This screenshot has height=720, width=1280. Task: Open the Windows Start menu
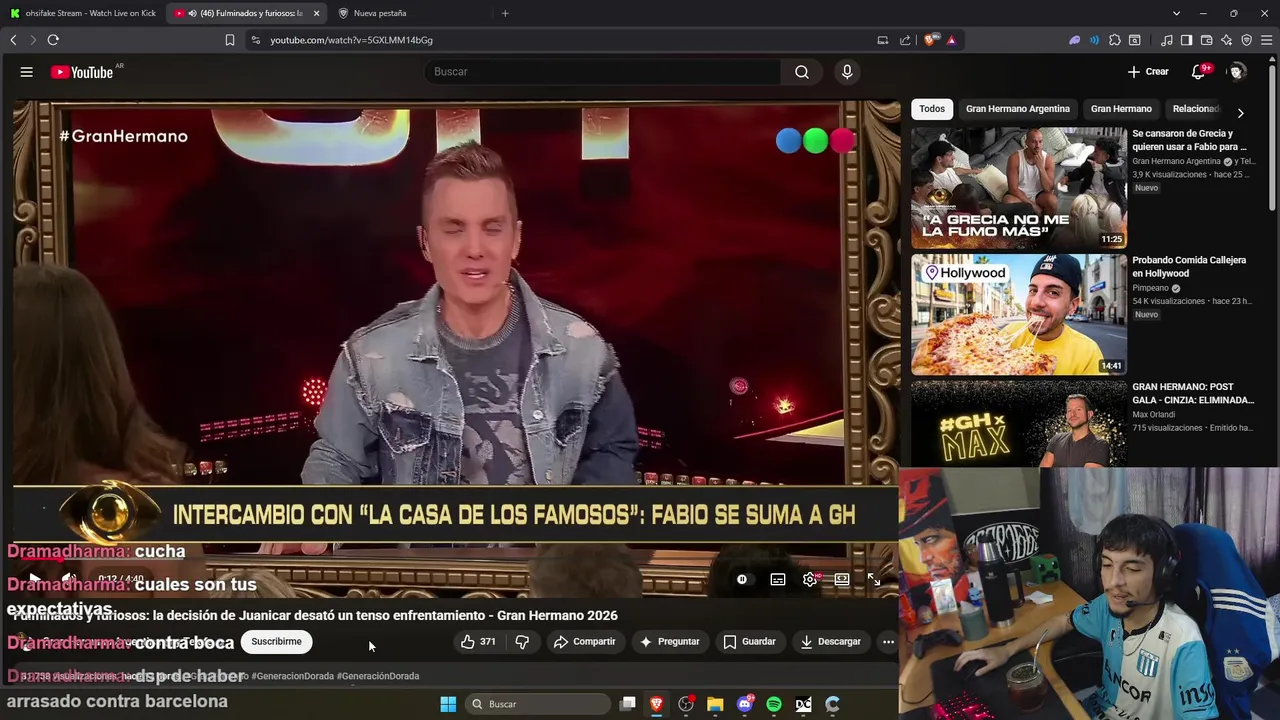pos(448,704)
